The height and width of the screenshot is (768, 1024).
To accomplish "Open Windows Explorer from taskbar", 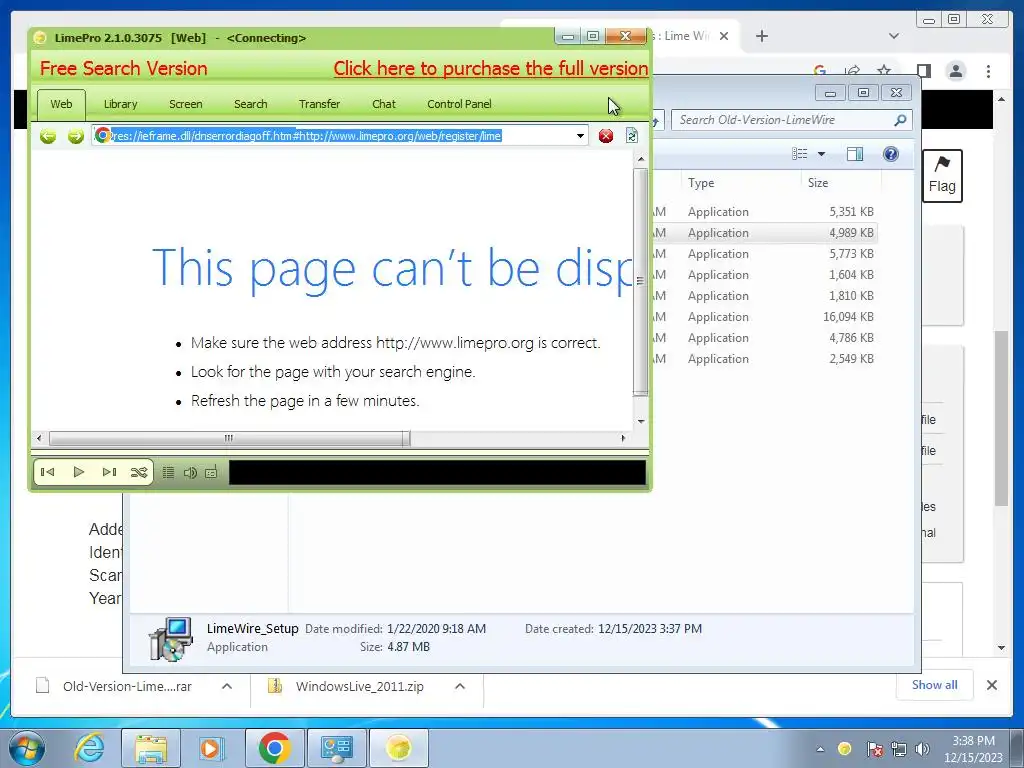I will click(x=151, y=748).
